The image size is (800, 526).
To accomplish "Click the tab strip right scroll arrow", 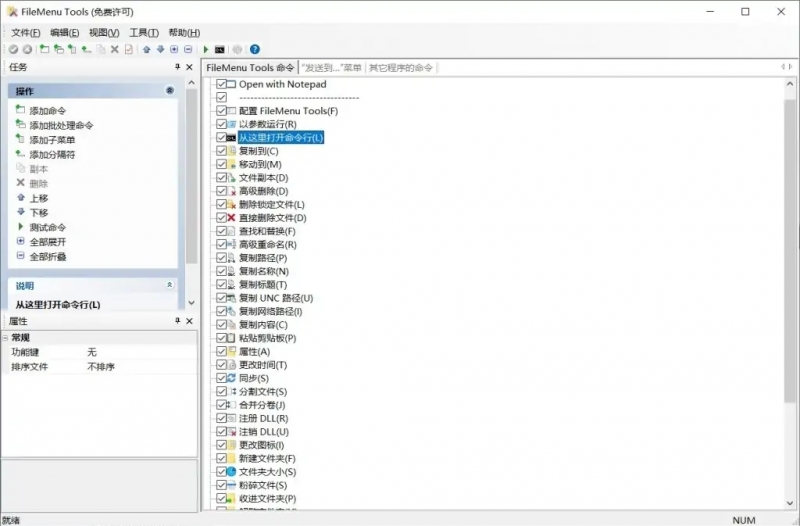I will coord(791,67).
